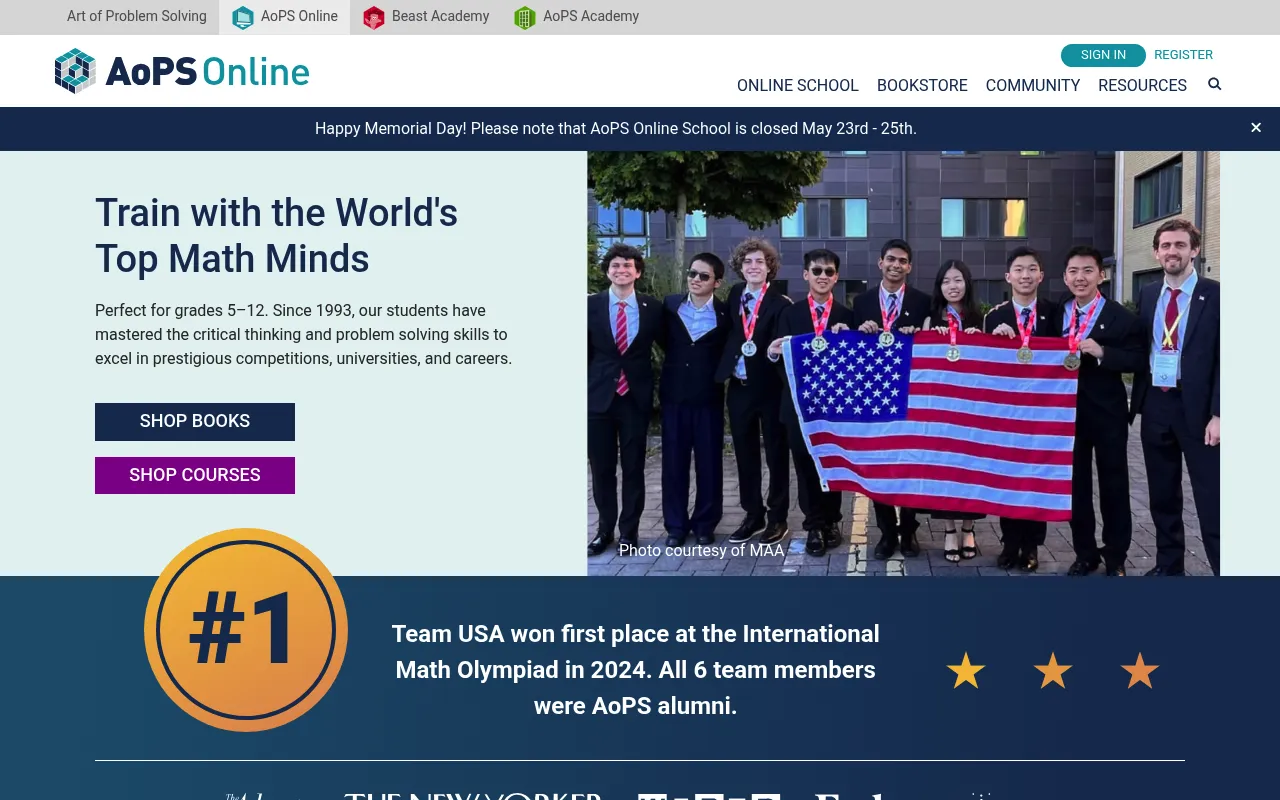Expand the Bookstore menu
This screenshot has width=1280, height=800.
click(922, 85)
